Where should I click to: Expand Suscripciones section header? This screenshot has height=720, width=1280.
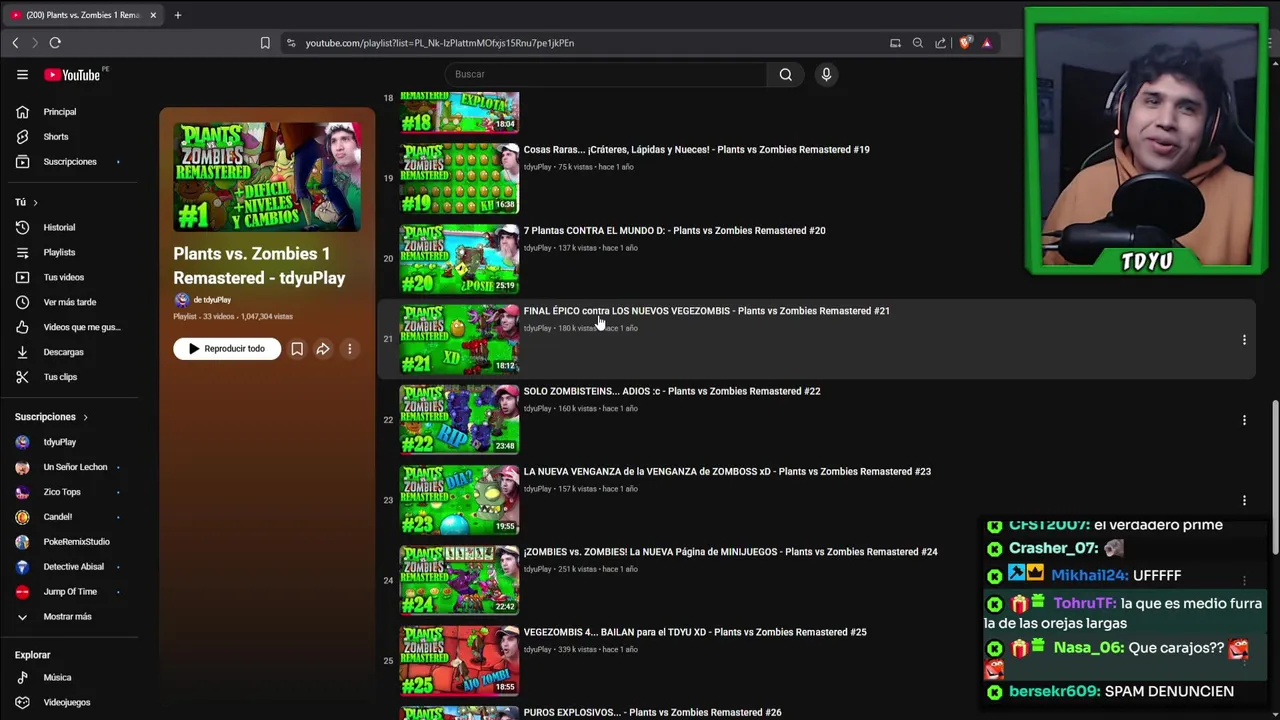51,417
